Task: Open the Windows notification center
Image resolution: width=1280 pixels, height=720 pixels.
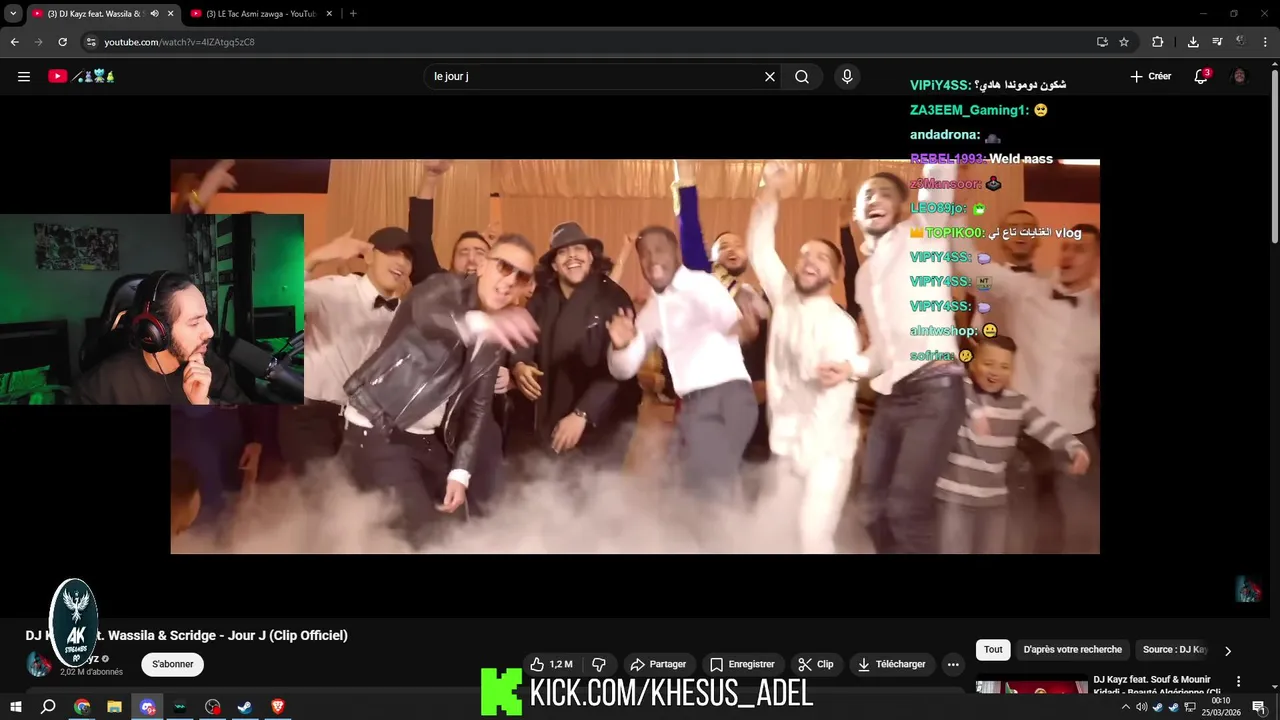Action: pyautogui.click(x=1259, y=707)
